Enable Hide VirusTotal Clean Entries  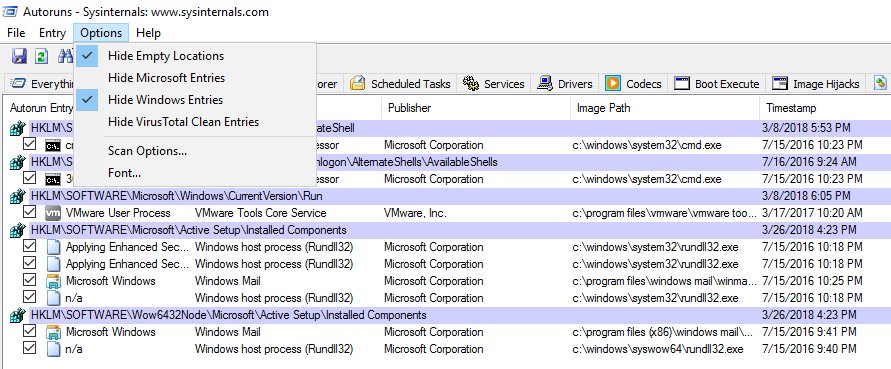coord(195,122)
